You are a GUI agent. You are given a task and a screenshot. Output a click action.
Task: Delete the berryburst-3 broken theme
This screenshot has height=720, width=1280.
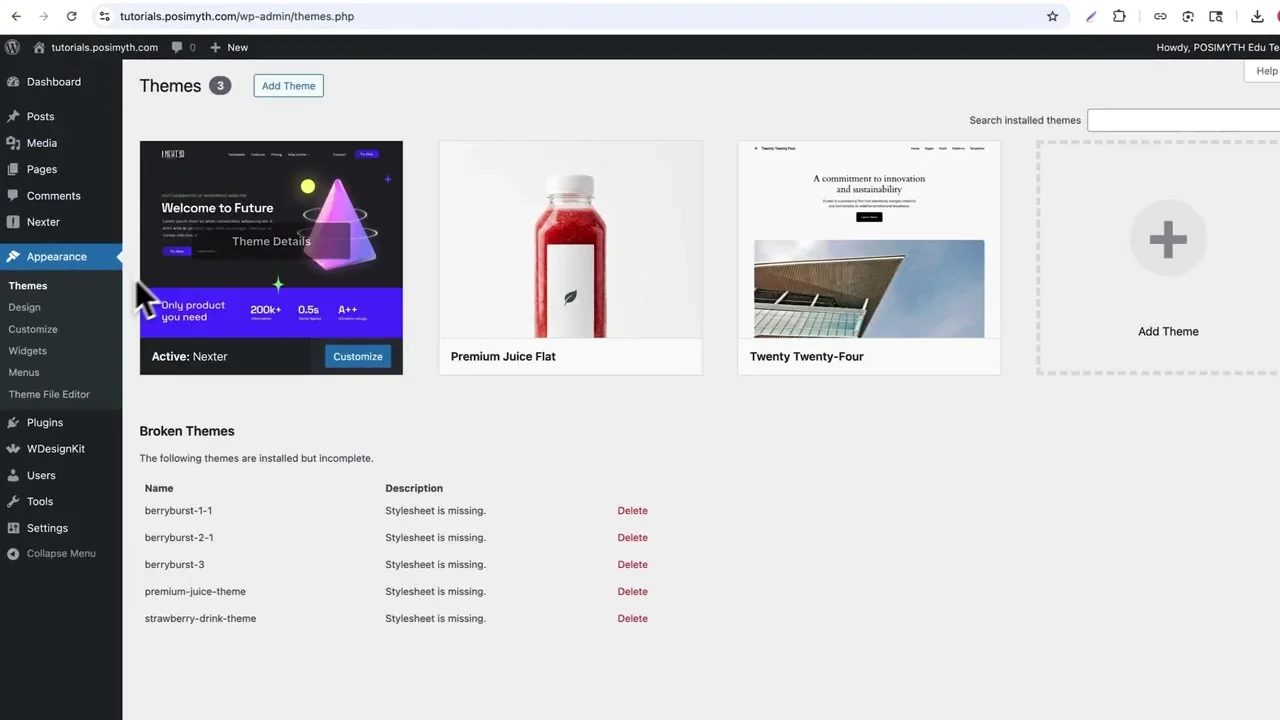pyautogui.click(x=632, y=565)
